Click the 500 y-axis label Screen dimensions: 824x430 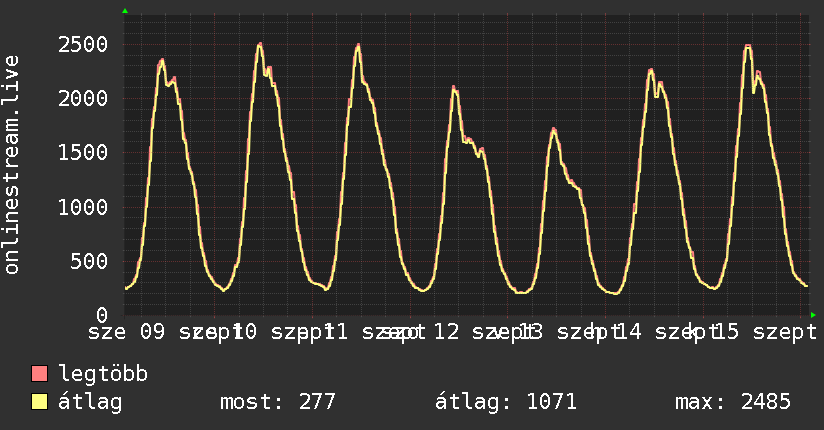89,261
